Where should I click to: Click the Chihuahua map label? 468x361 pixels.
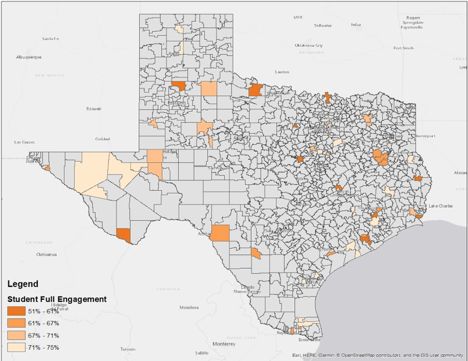pyautogui.click(x=47, y=254)
